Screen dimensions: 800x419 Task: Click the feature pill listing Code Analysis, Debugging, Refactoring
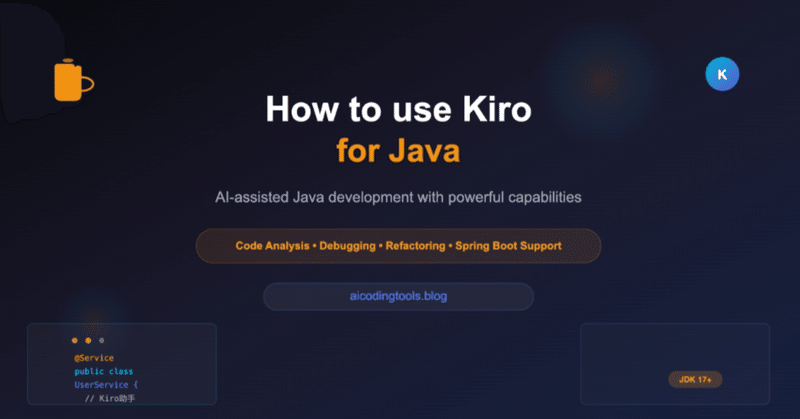point(398,246)
